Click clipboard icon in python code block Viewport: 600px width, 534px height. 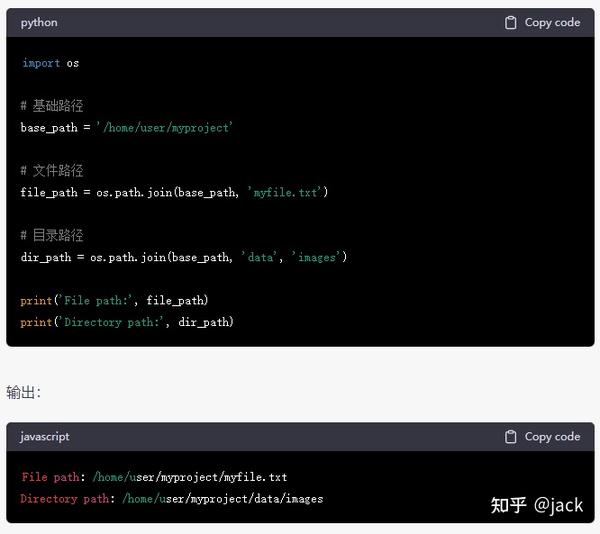tap(510, 23)
